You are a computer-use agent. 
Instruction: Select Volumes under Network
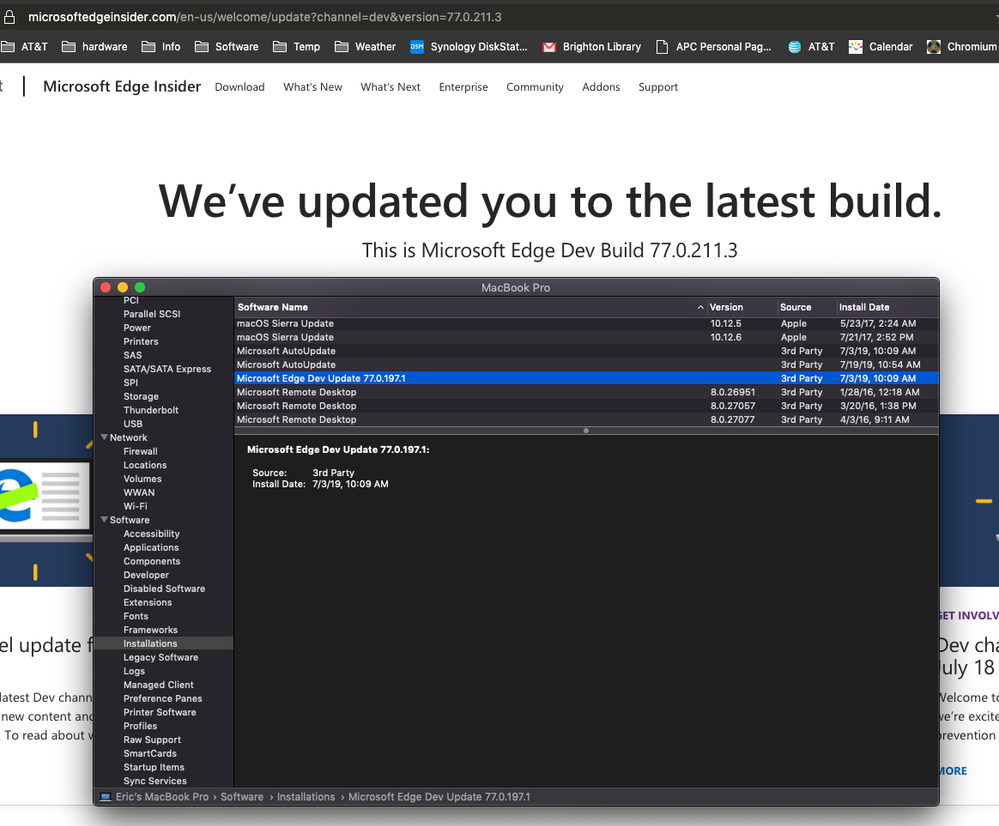142,478
